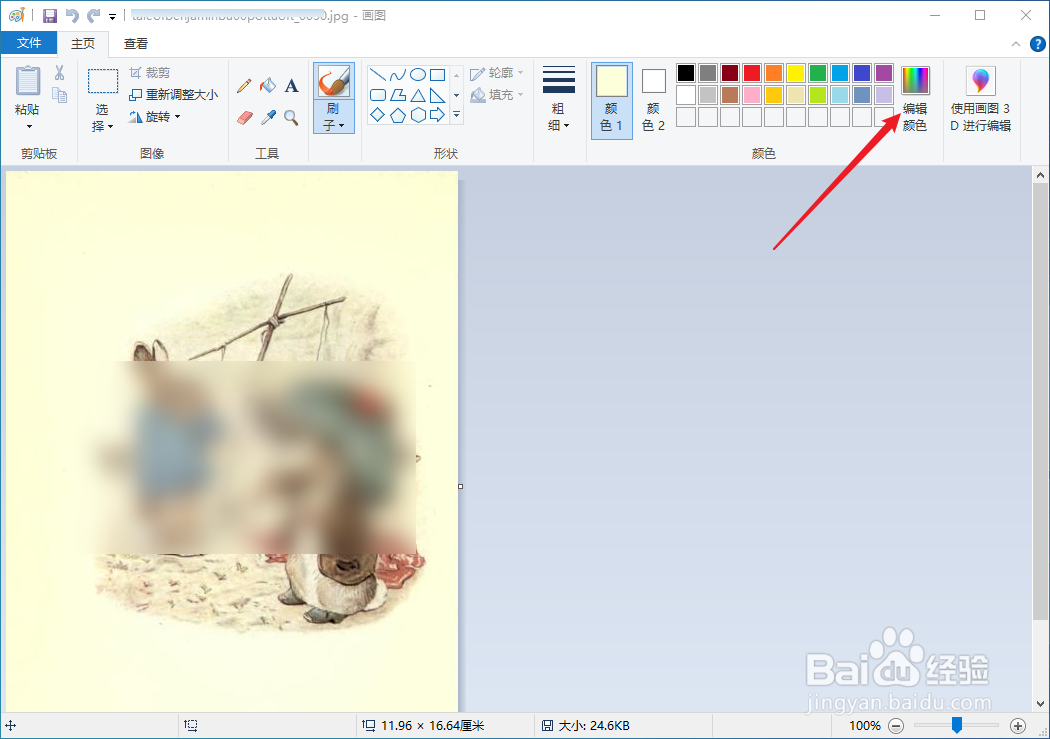Select the Color picker eyedropper tool
This screenshot has width=1050, height=739.
click(x=269, y=118)
